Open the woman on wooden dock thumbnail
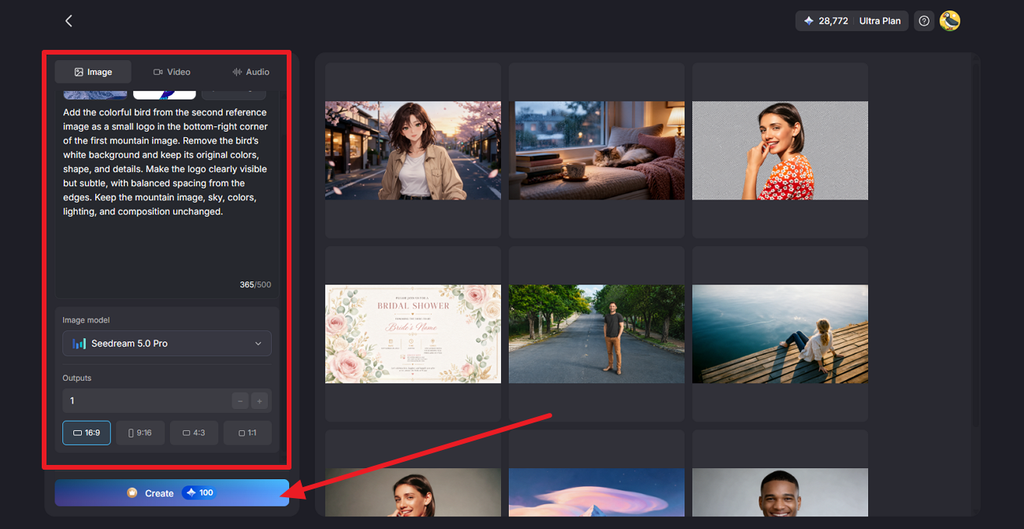This screenshot has width=1024, height=529. coord(780,334)
